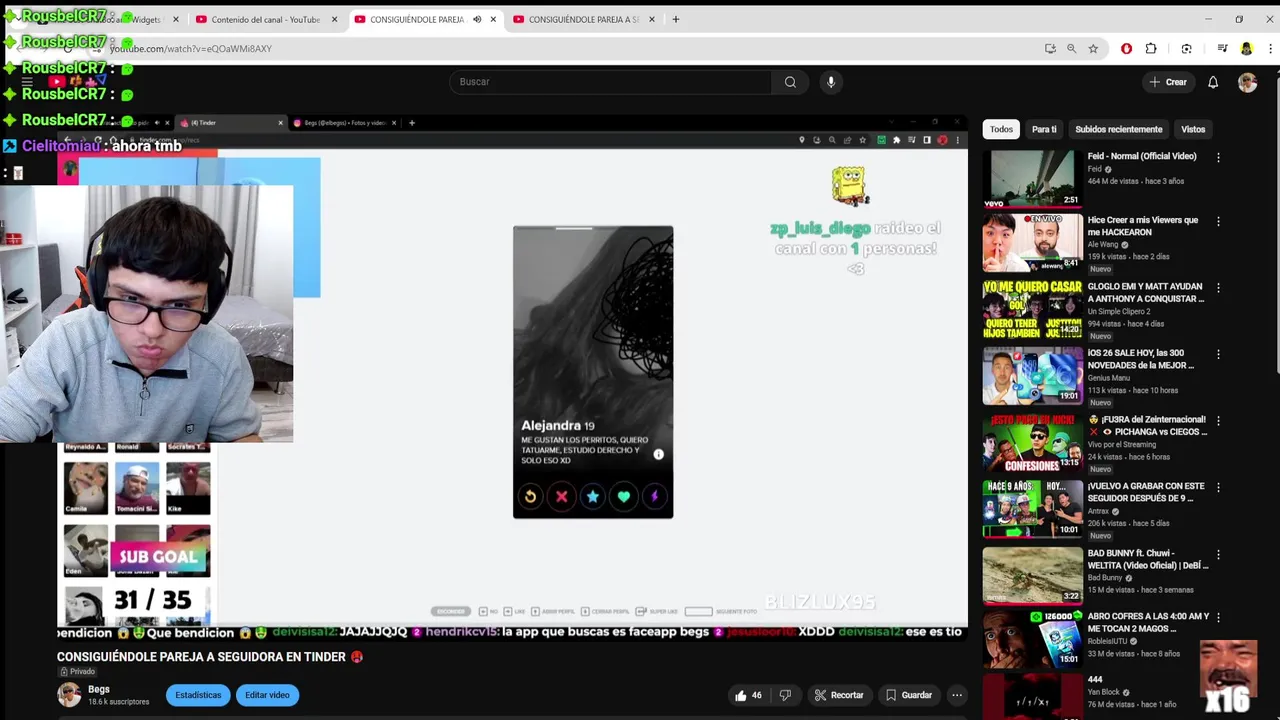This screenshot has height=720, width=1280.
Task: Select Para ti filter chip
Action: tap(1044, 129)
